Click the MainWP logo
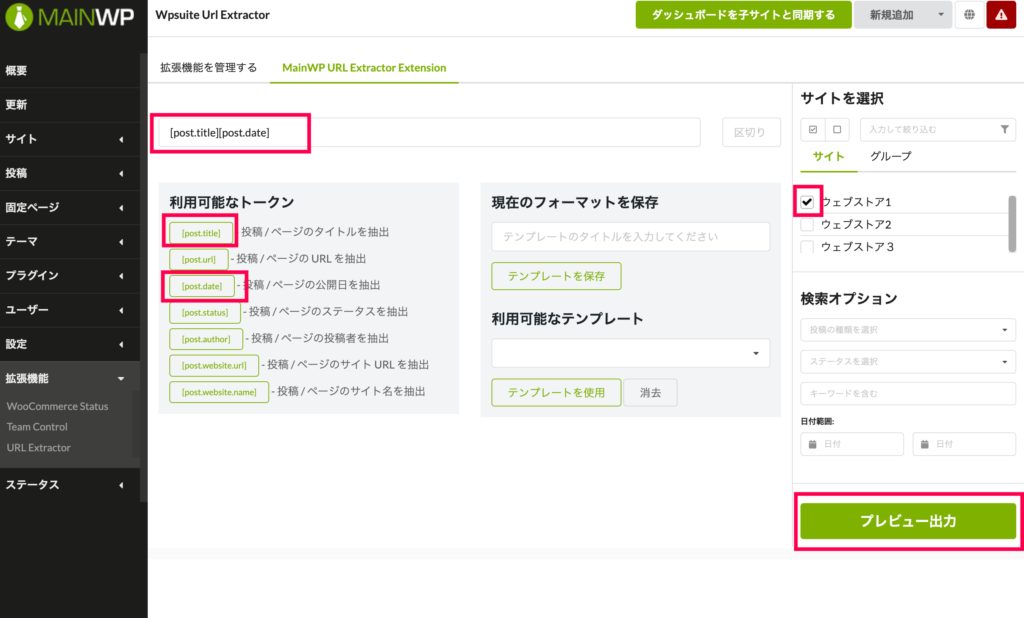 point(69,17)
